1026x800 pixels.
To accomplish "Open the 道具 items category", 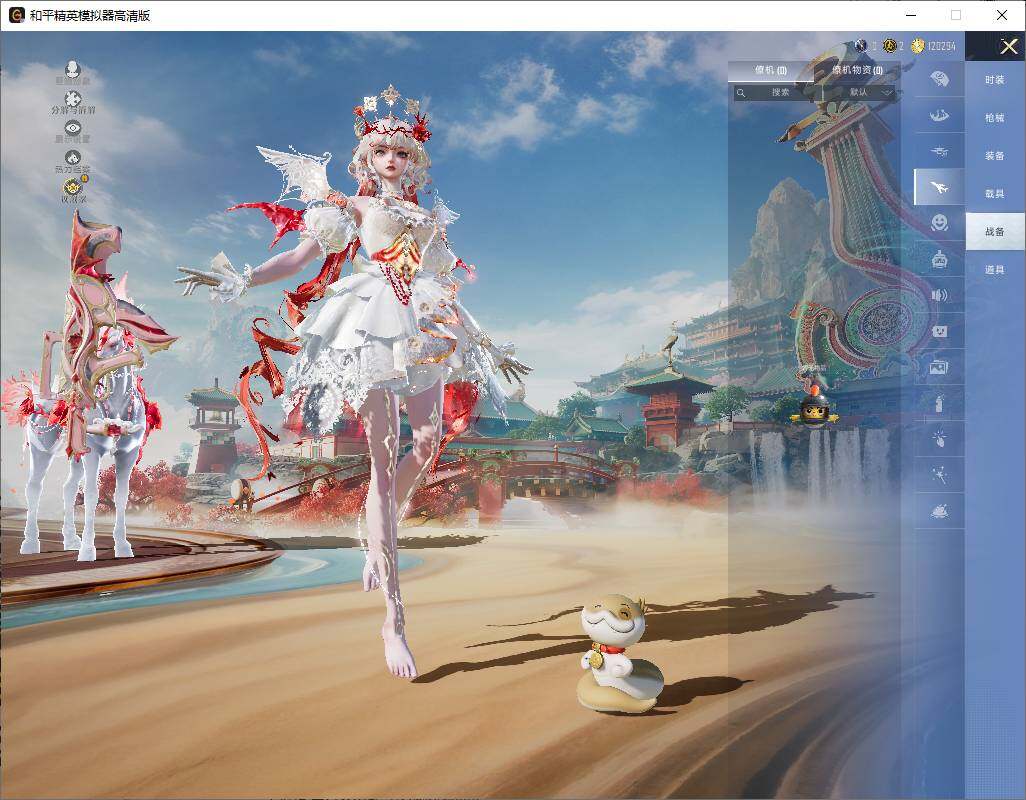I will click(x=995, y=270).
